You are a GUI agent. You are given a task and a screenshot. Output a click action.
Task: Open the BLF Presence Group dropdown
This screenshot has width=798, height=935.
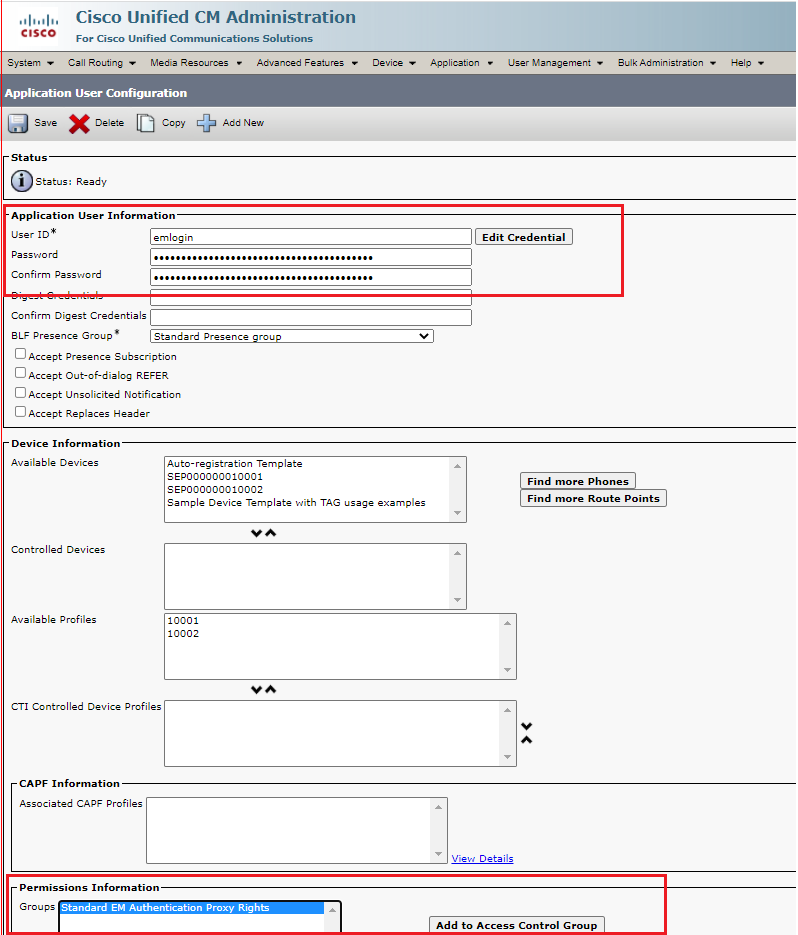pos(292,336)
